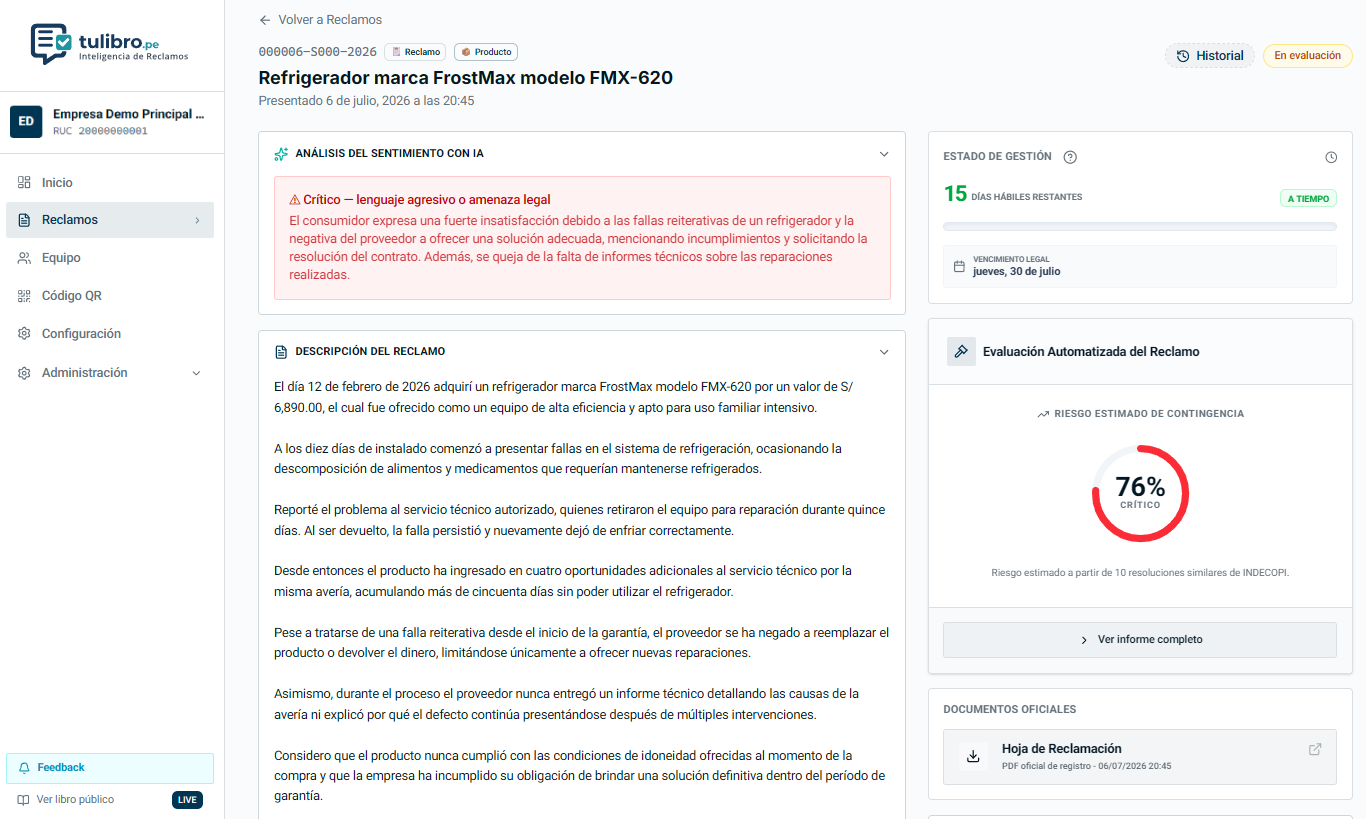The width and height of the screenshot is (1366, 819).
Task: Click the claim number 000006-S000-2026
Action: [x=317, y=52]
